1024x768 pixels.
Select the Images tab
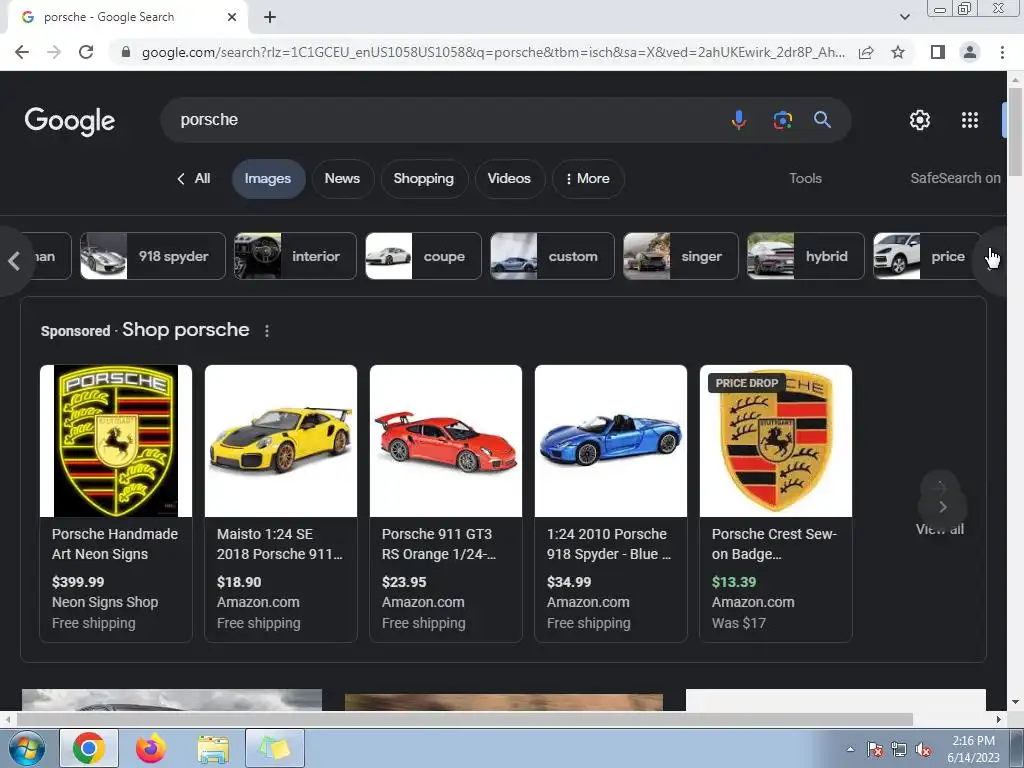pos(268,178)
